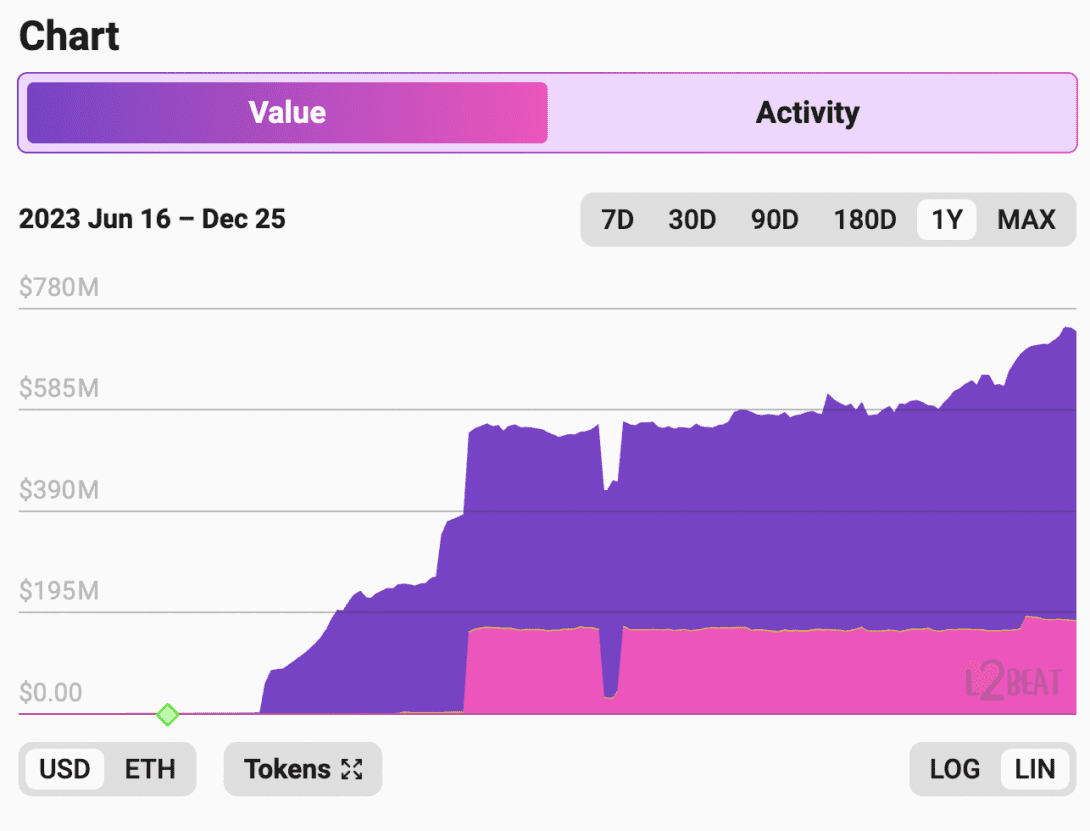Toggle currency to USD
Viewport: 1090px width, 831px height.
(x=65, y=769)
